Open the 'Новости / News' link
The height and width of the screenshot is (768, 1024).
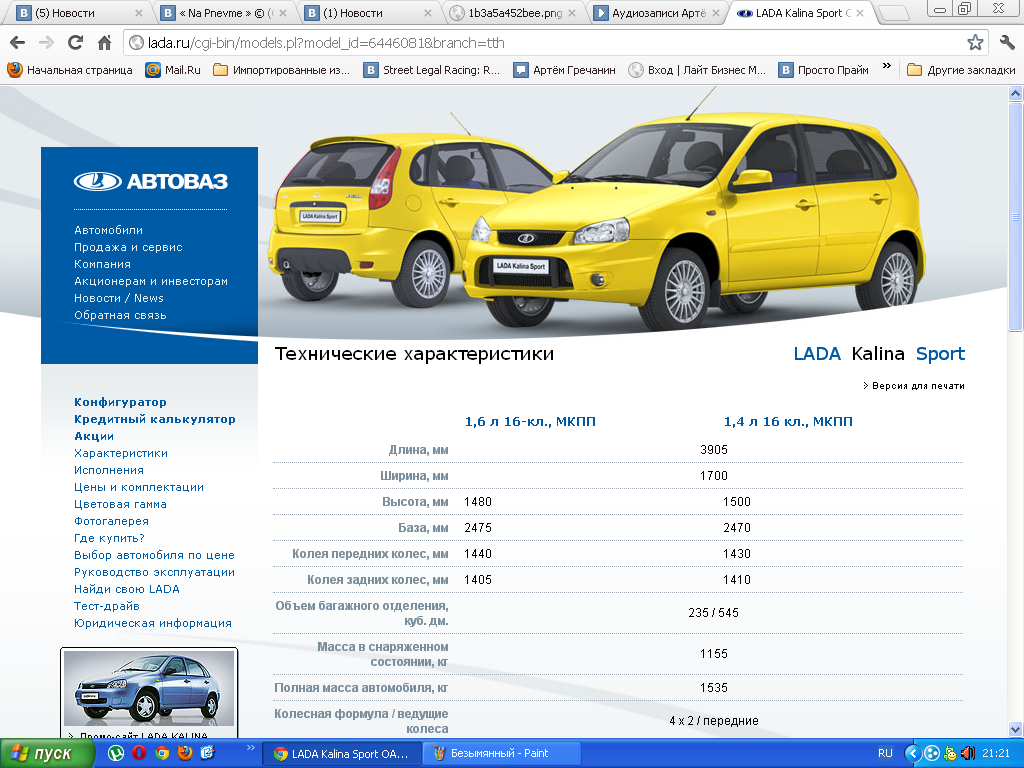pyautogui.click(x=119, y=298)
